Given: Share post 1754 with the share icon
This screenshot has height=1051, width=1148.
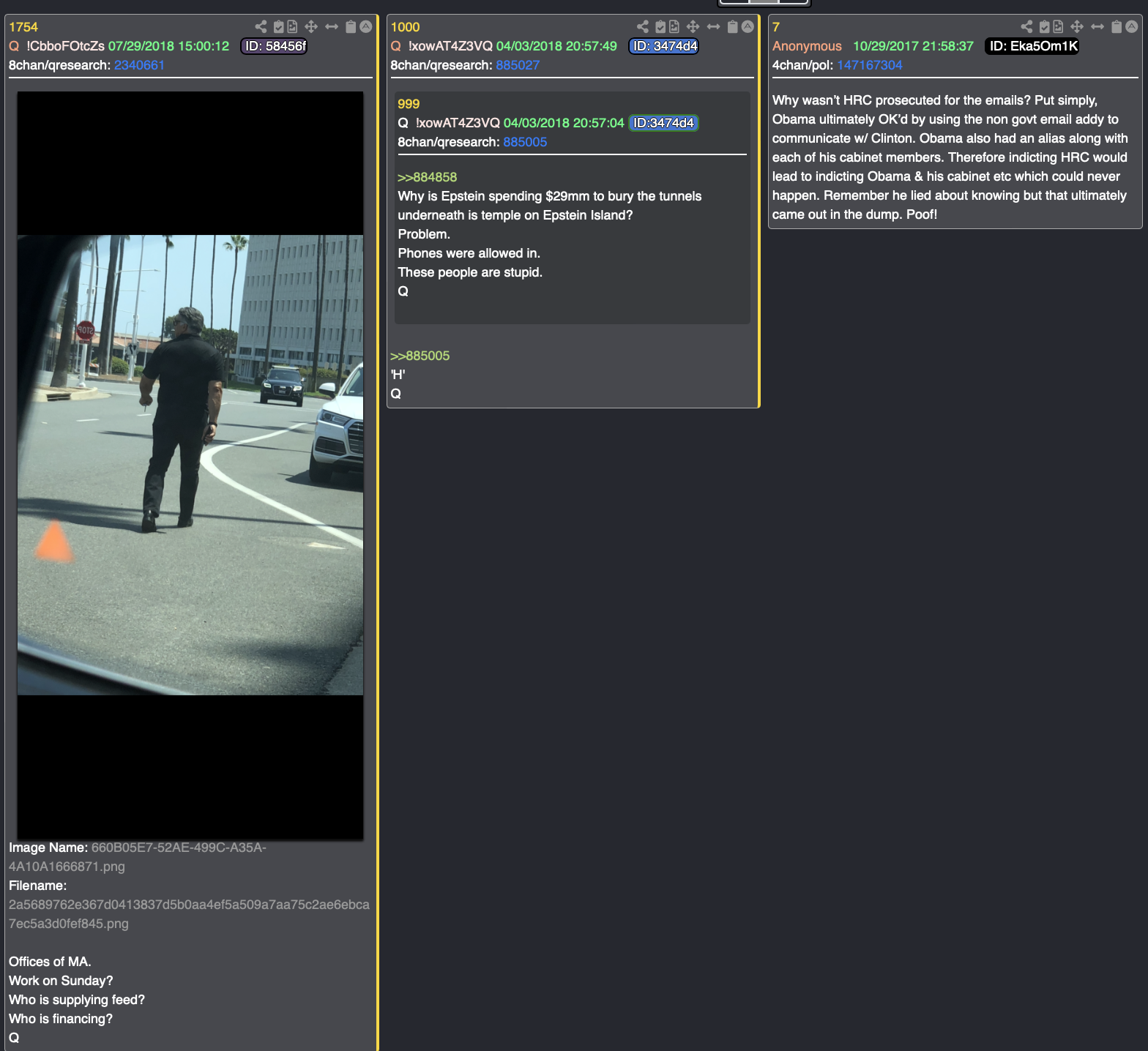Looking at the screenshot, I should (x=261, y=26).
